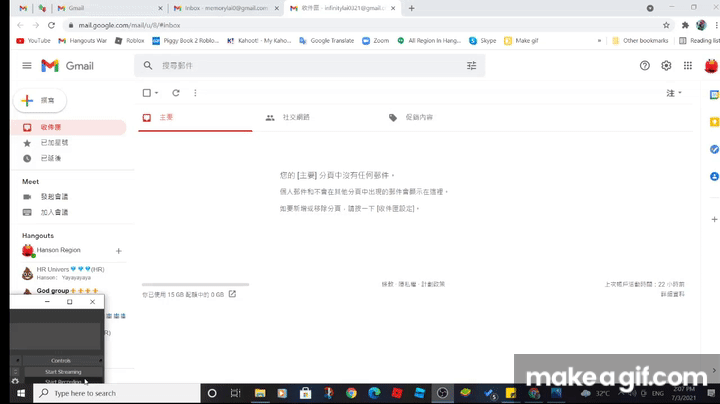The width and height of the screenshot is (720, 404).
Task: Click the Compose button
Action: point(38,101)
